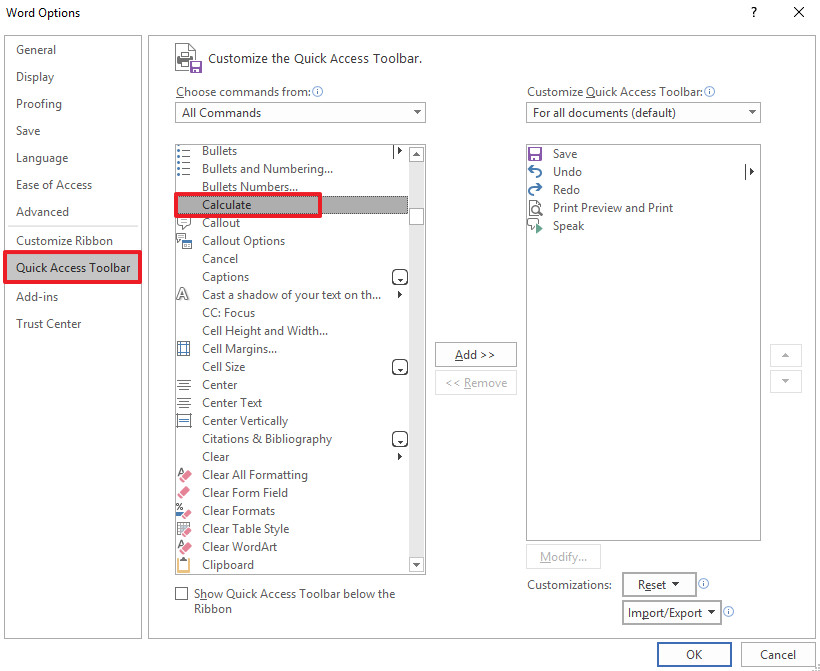Open the Trust Center category
This screenshot has height=671, width=820.
[49, 324]
